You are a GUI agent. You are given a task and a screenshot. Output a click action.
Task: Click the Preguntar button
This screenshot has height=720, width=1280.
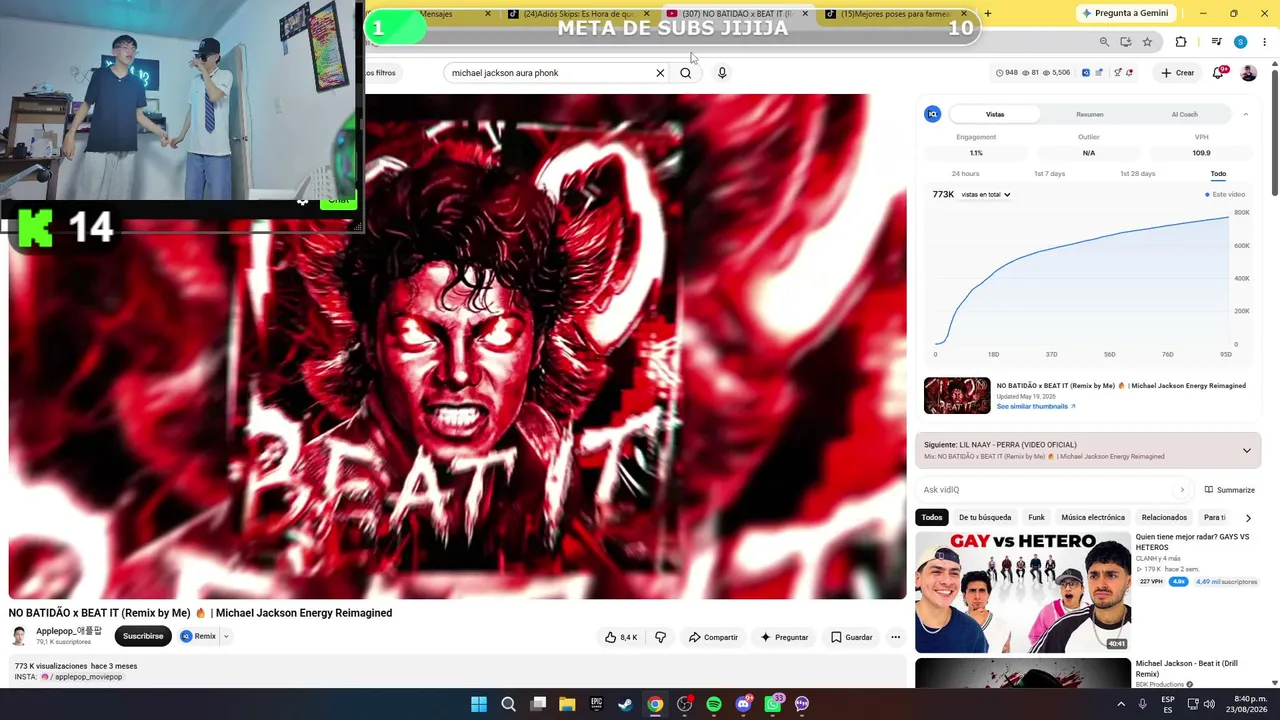784,637
